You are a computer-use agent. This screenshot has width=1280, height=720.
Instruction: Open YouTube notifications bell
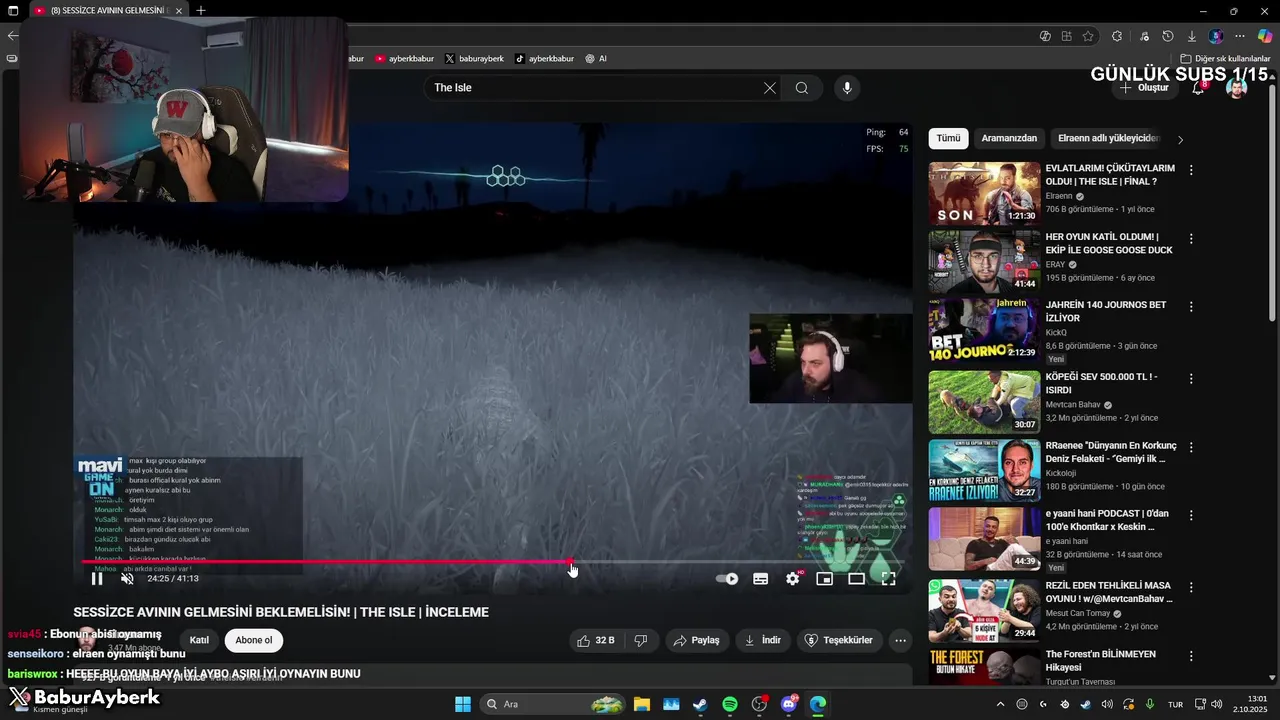(1198, 88)
